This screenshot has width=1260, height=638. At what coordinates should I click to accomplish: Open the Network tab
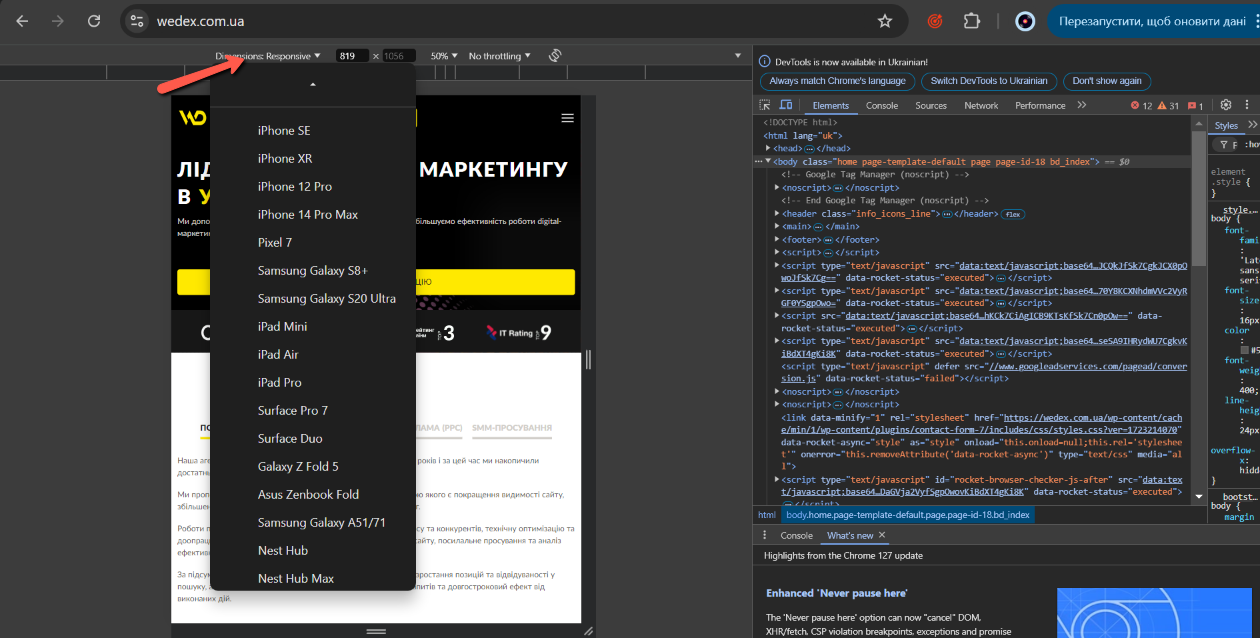click(981, 105)
